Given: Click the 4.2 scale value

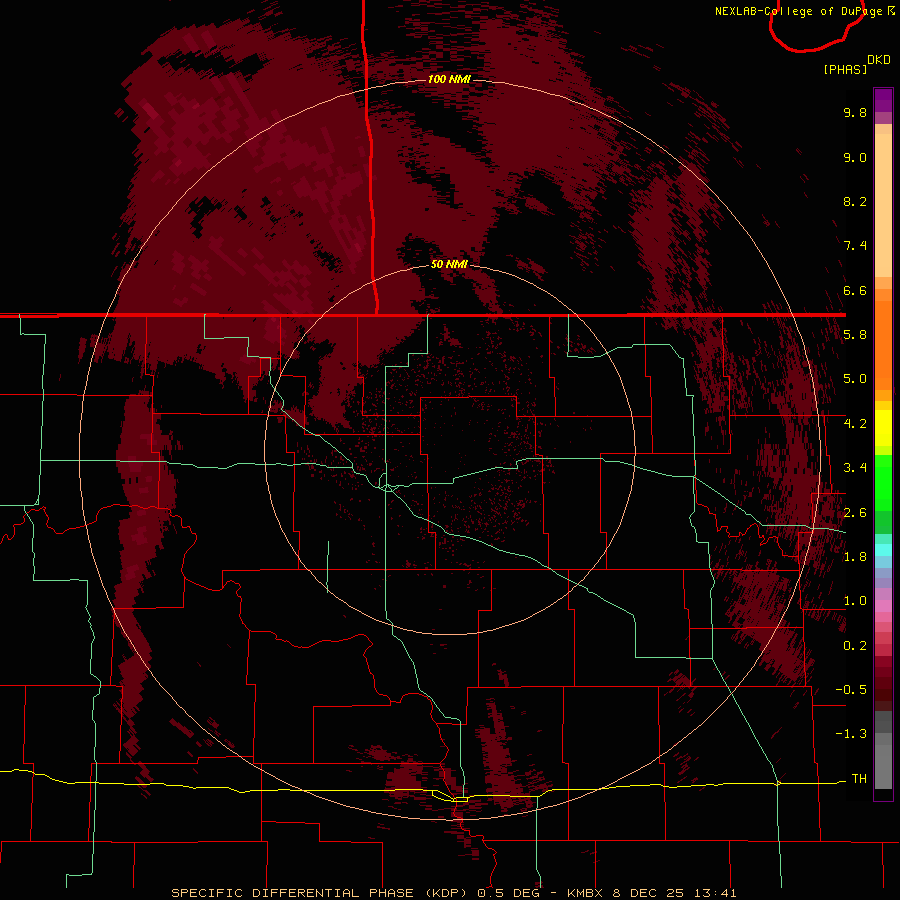Looking at the screenshot, I should (855, 424).
